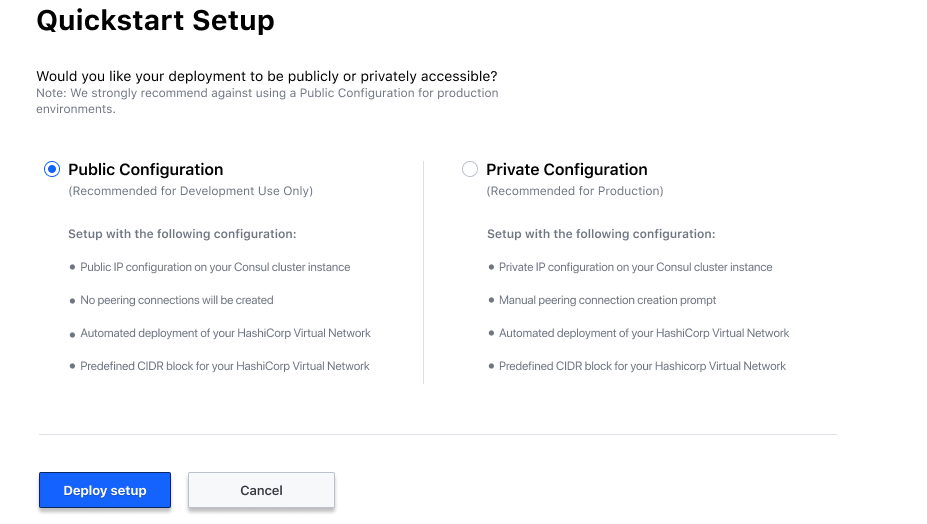
Task: Click Automated deployment item under Private Configuration
Action: [x=644, y=333]
